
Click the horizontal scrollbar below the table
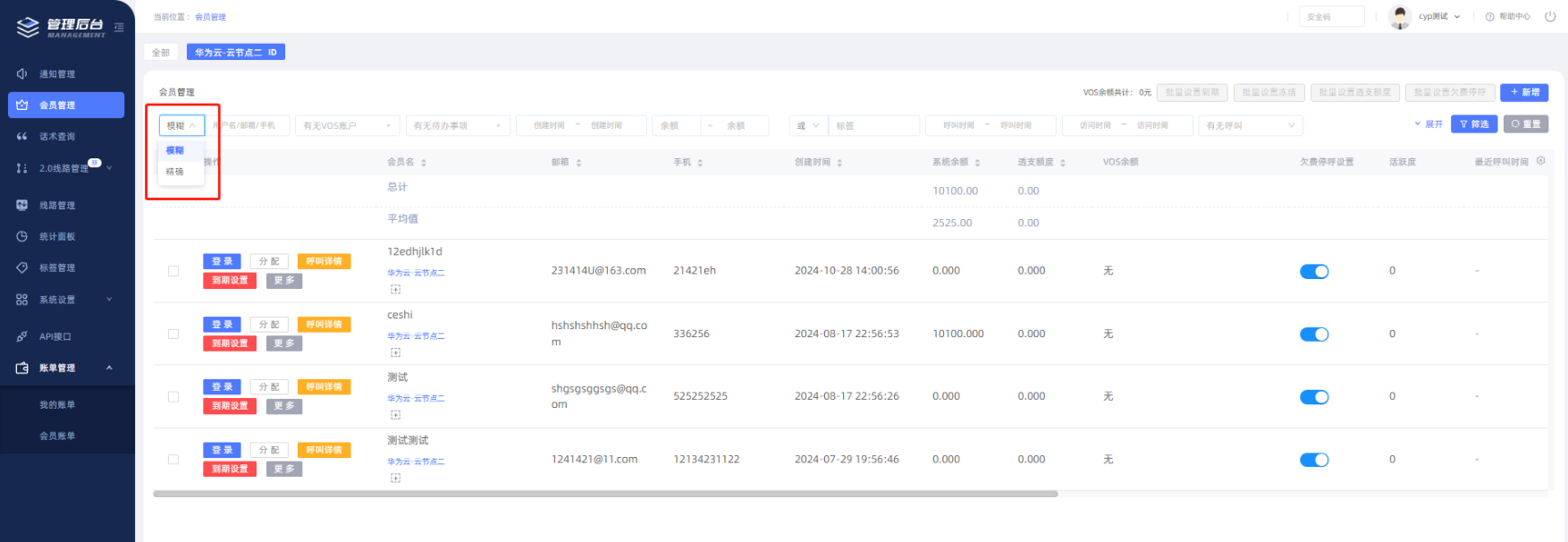[605, 494]
